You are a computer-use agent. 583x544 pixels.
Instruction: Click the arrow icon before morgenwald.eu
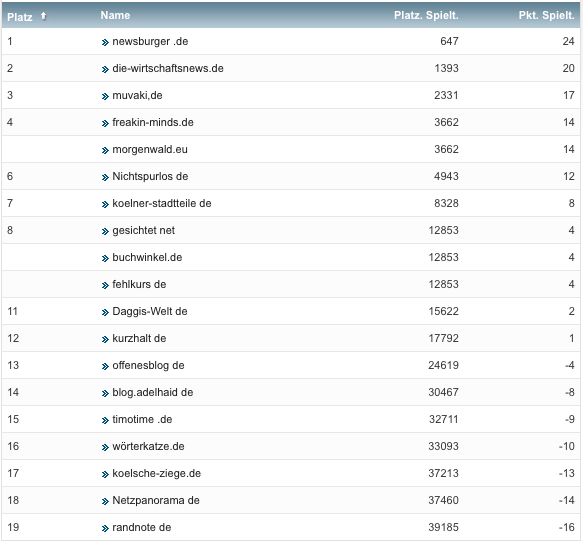105,151
